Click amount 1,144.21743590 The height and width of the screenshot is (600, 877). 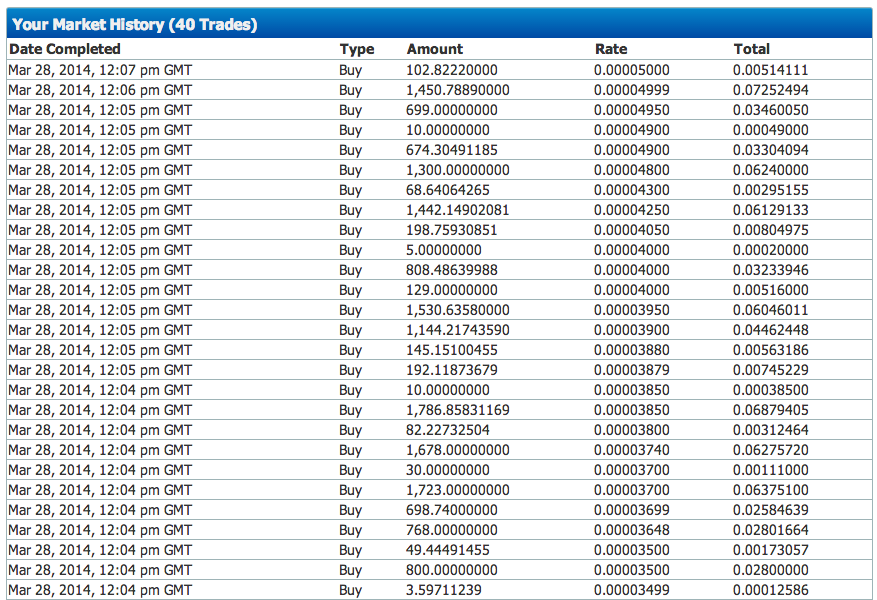point(458,330)
